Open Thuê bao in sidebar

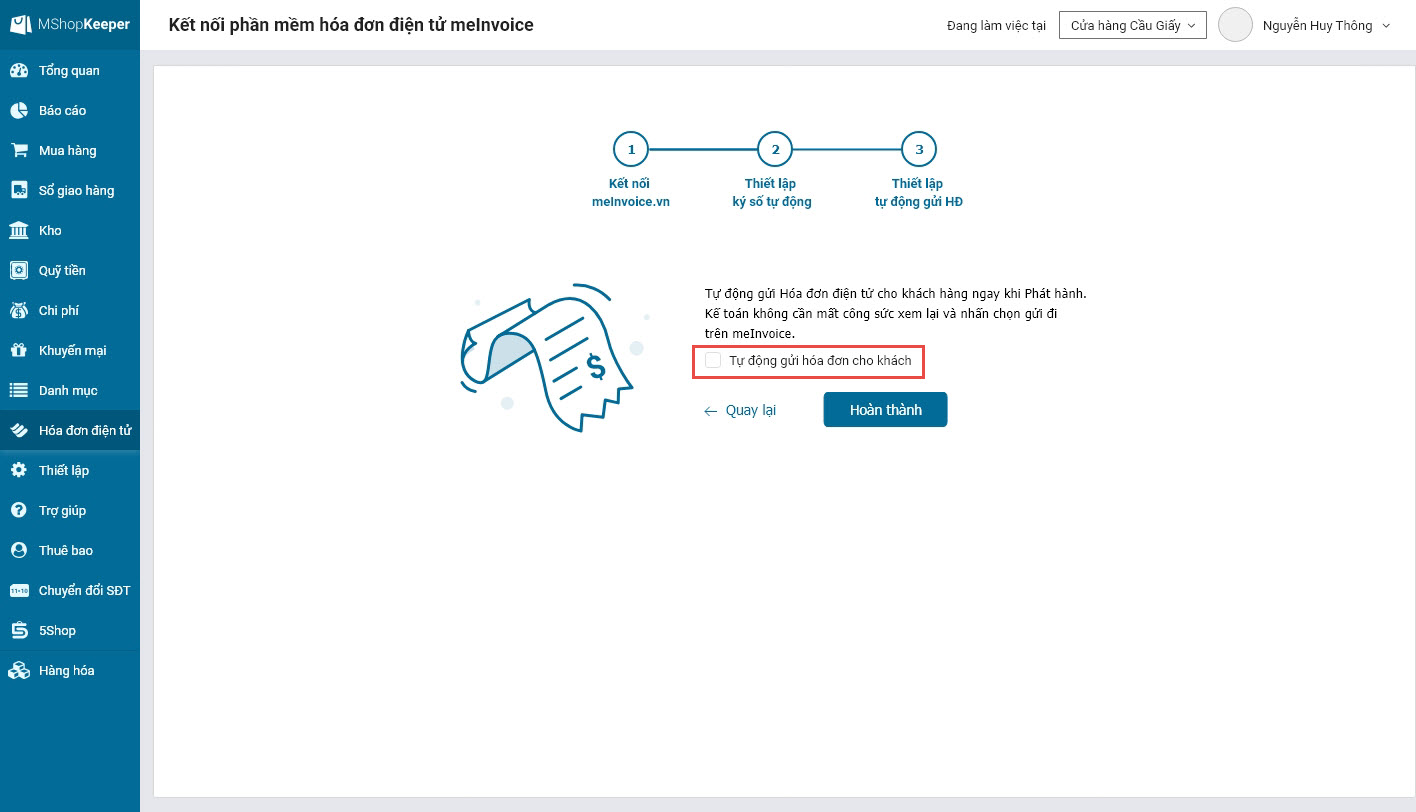coord(70,551)
